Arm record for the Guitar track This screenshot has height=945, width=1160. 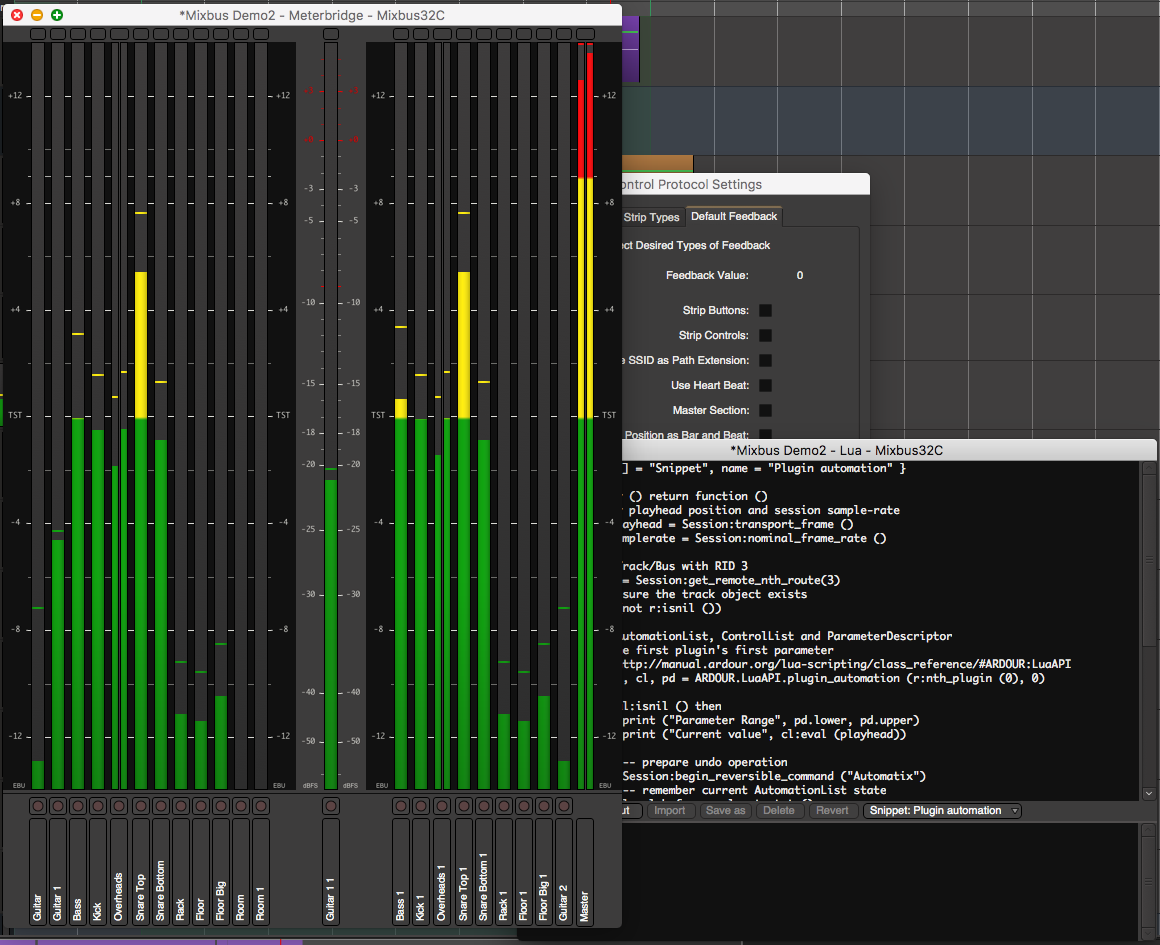click(x=38, y=806)
